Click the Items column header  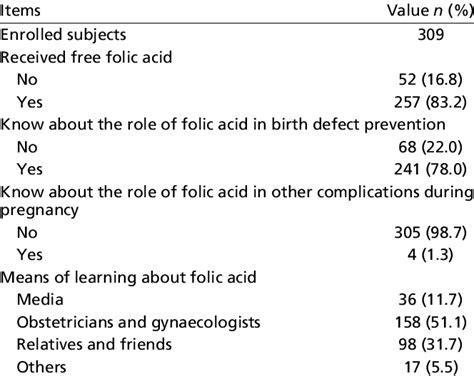click(x=20, y=10)
